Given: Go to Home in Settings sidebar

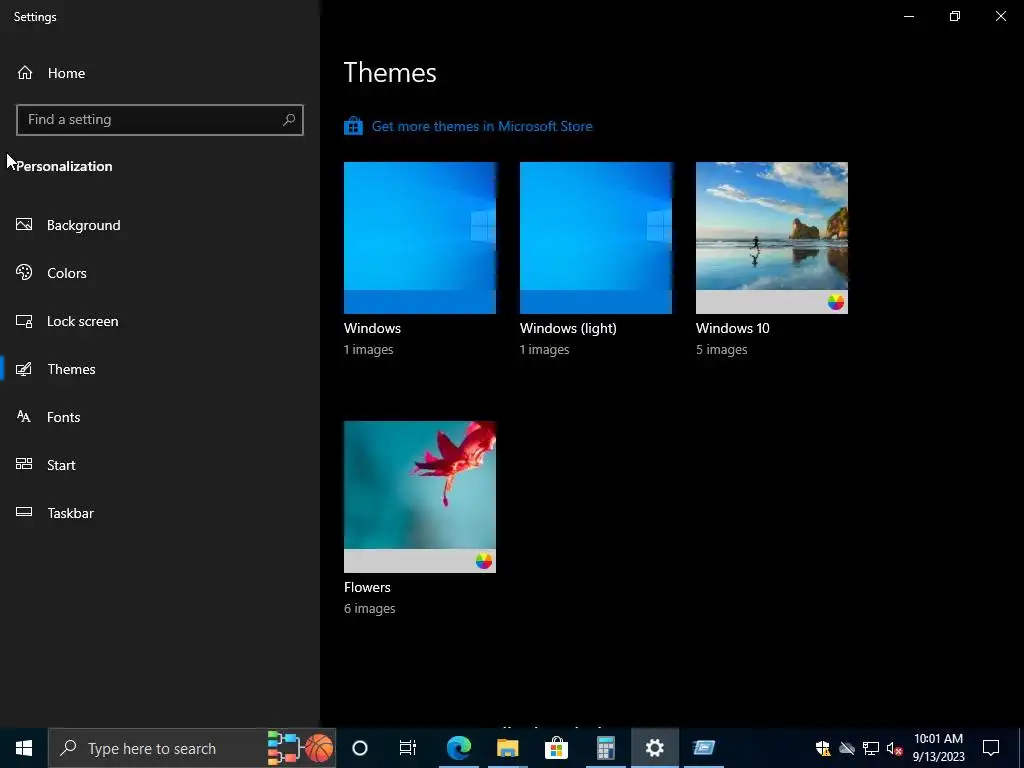Looking at the screenshot, I should pos(51,73).
